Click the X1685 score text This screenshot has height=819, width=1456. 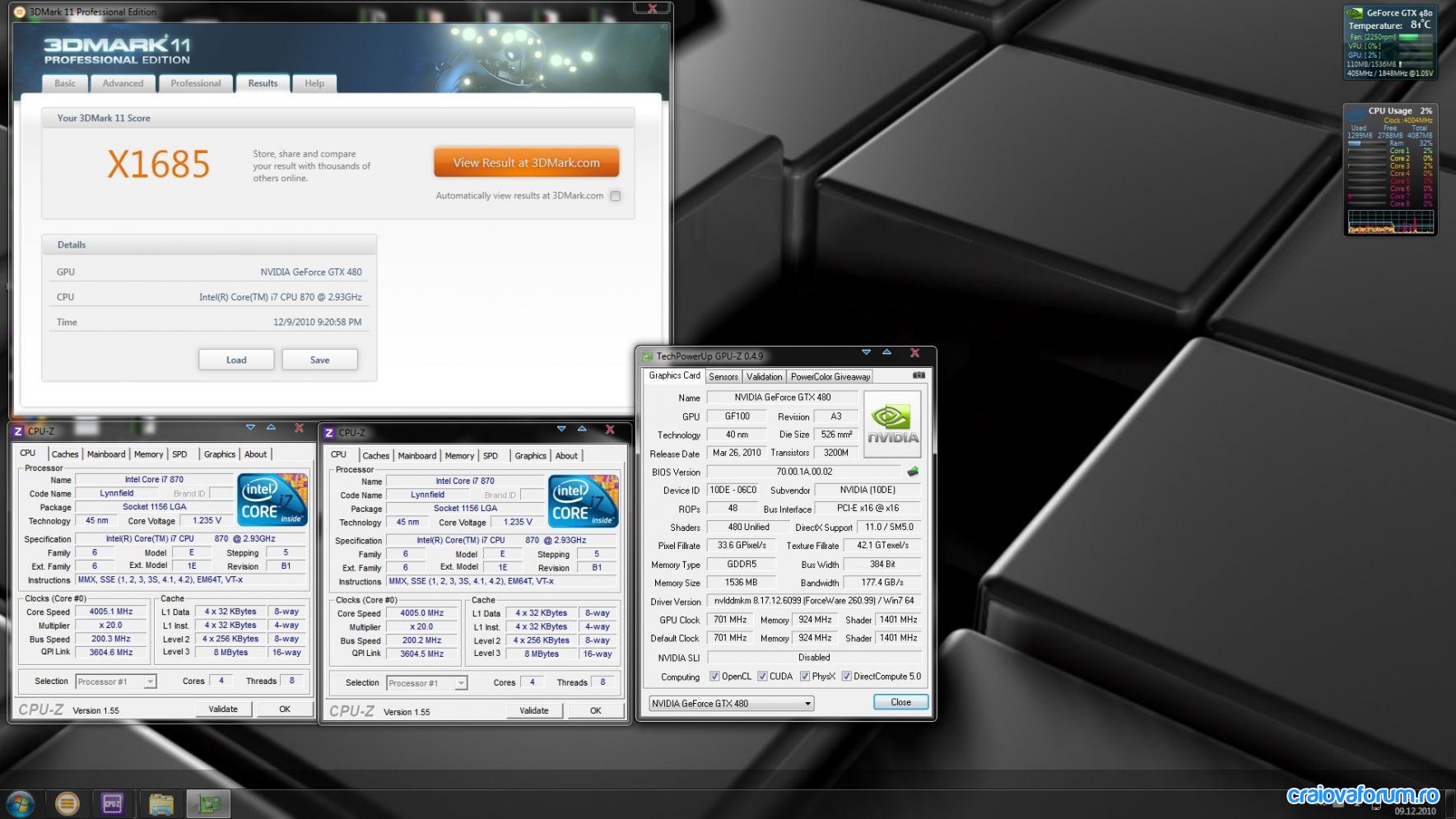[x=158, y=165]
